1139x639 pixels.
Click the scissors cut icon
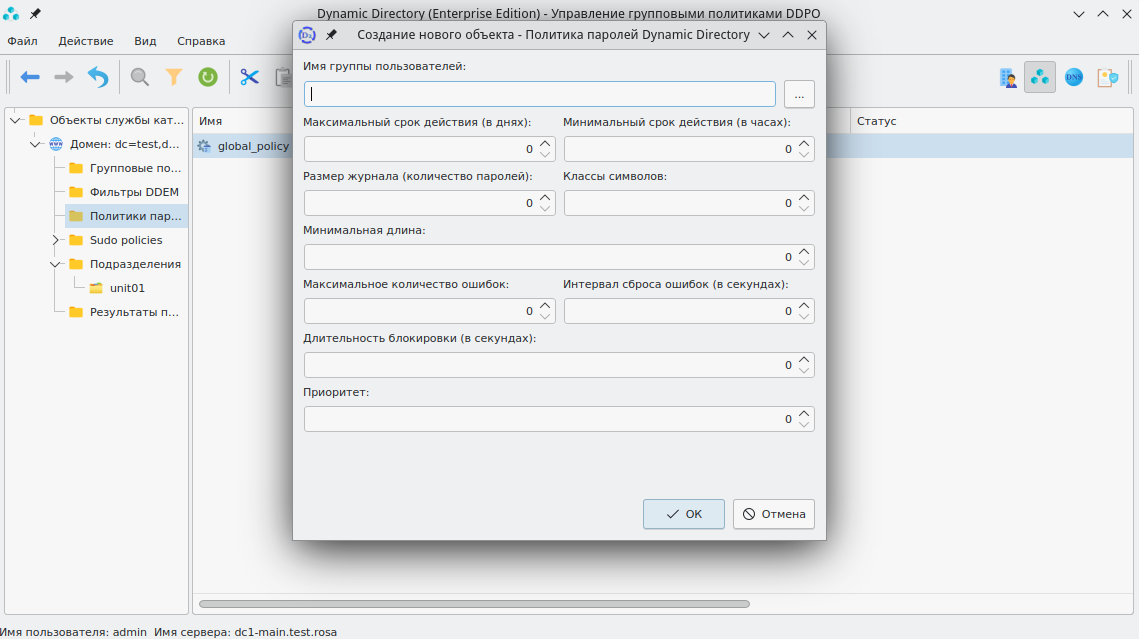pos(250,77)
